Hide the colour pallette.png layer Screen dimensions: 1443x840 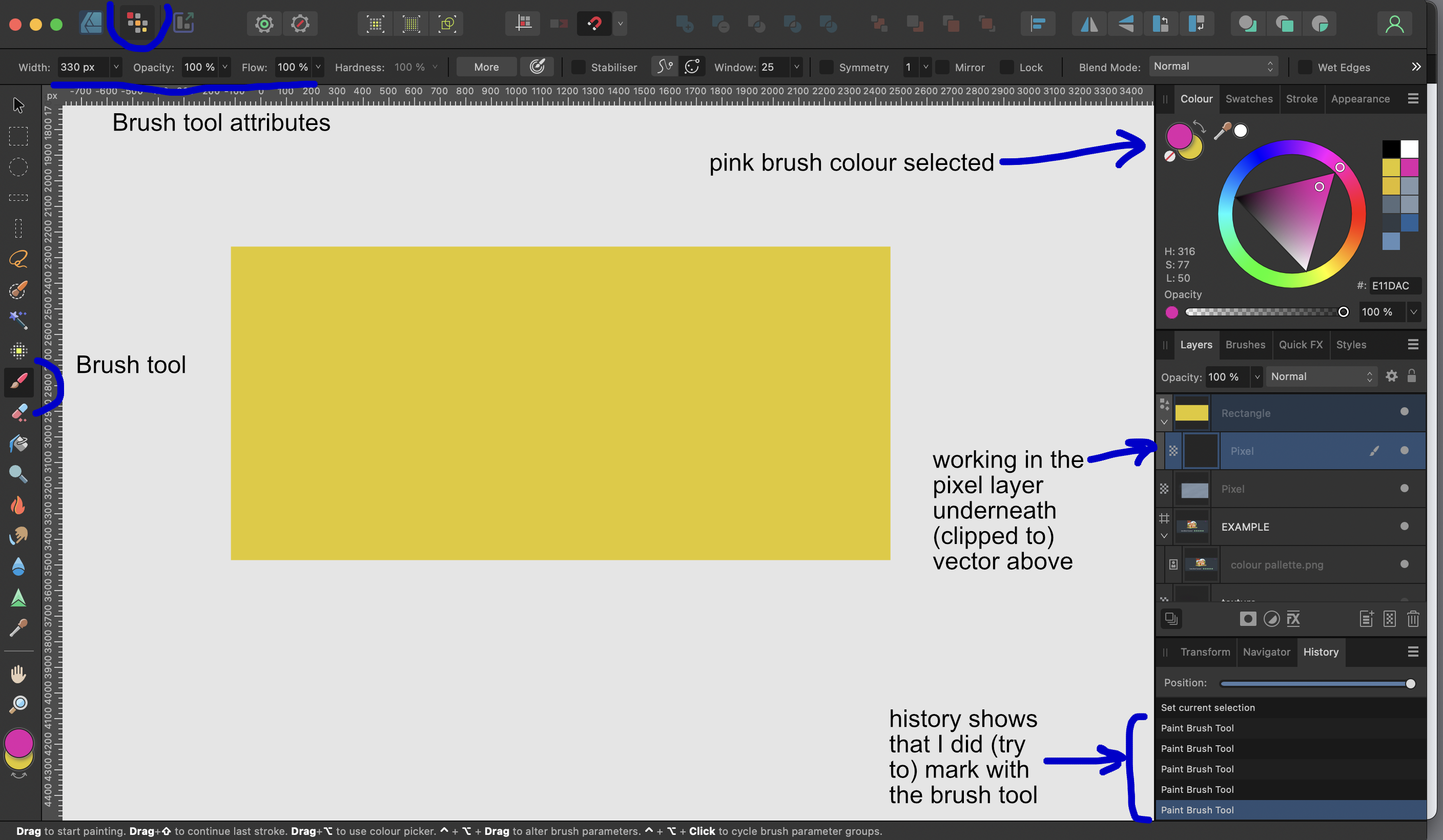[x=1404, y=563]
